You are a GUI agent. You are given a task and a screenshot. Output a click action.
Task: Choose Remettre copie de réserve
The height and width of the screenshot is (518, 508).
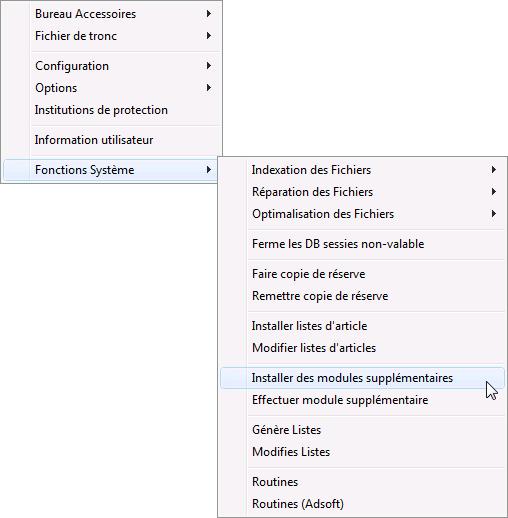[362, 296]
